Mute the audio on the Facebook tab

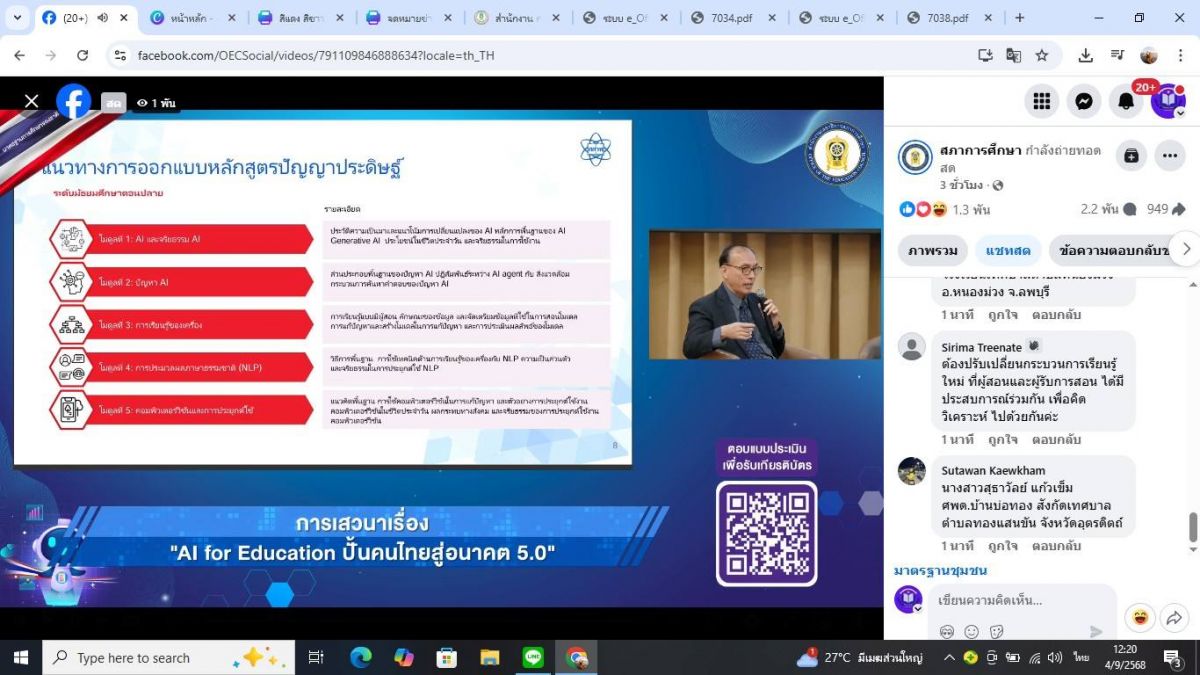(102, 18)
